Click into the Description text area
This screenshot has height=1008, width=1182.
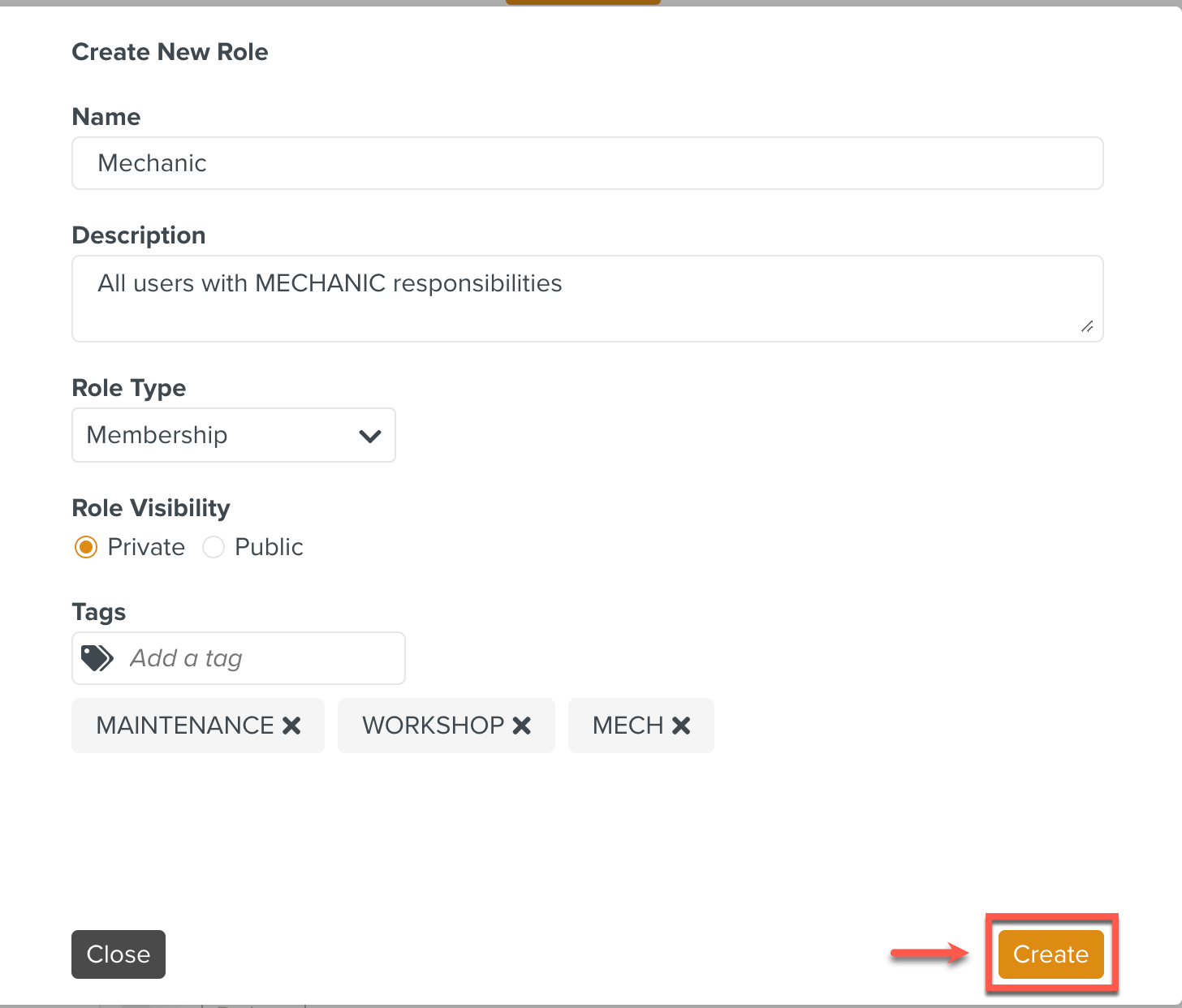(x=587, y=298)
